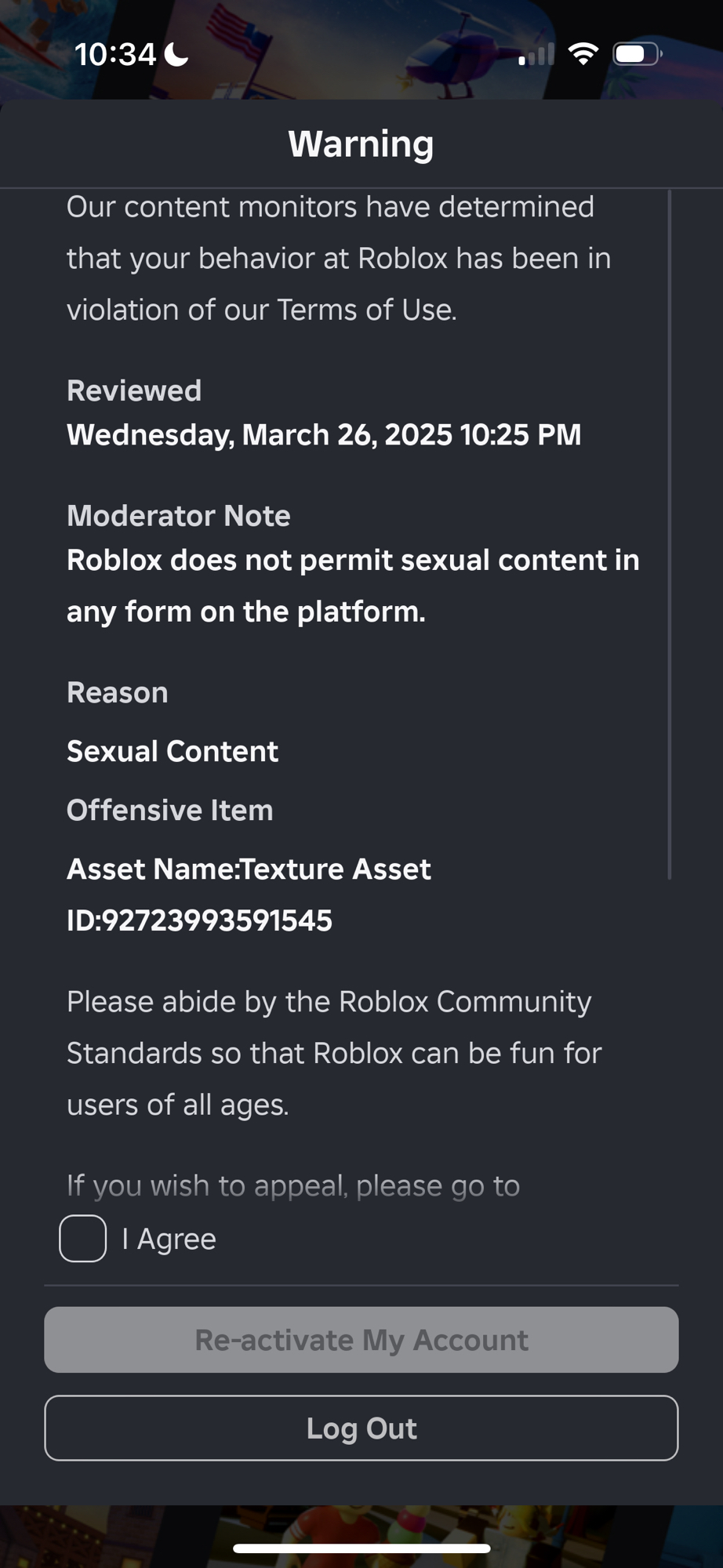
Task: Tap the reviewed date March 26, 2025
Action: coord(323,434)
